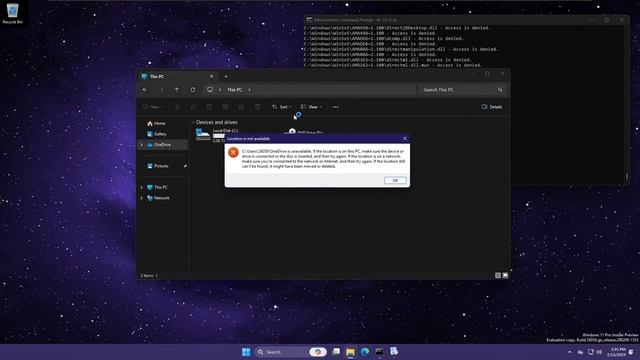Image resolution: width=640 pixels, height=360 pixels.
Task: Go back in File Explorer
Action: (145, 90)
